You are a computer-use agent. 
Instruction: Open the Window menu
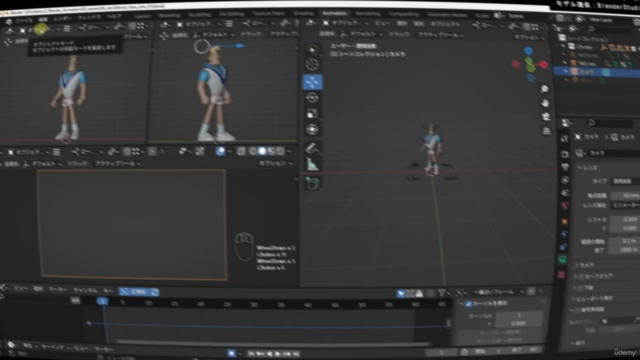point(89,18)
